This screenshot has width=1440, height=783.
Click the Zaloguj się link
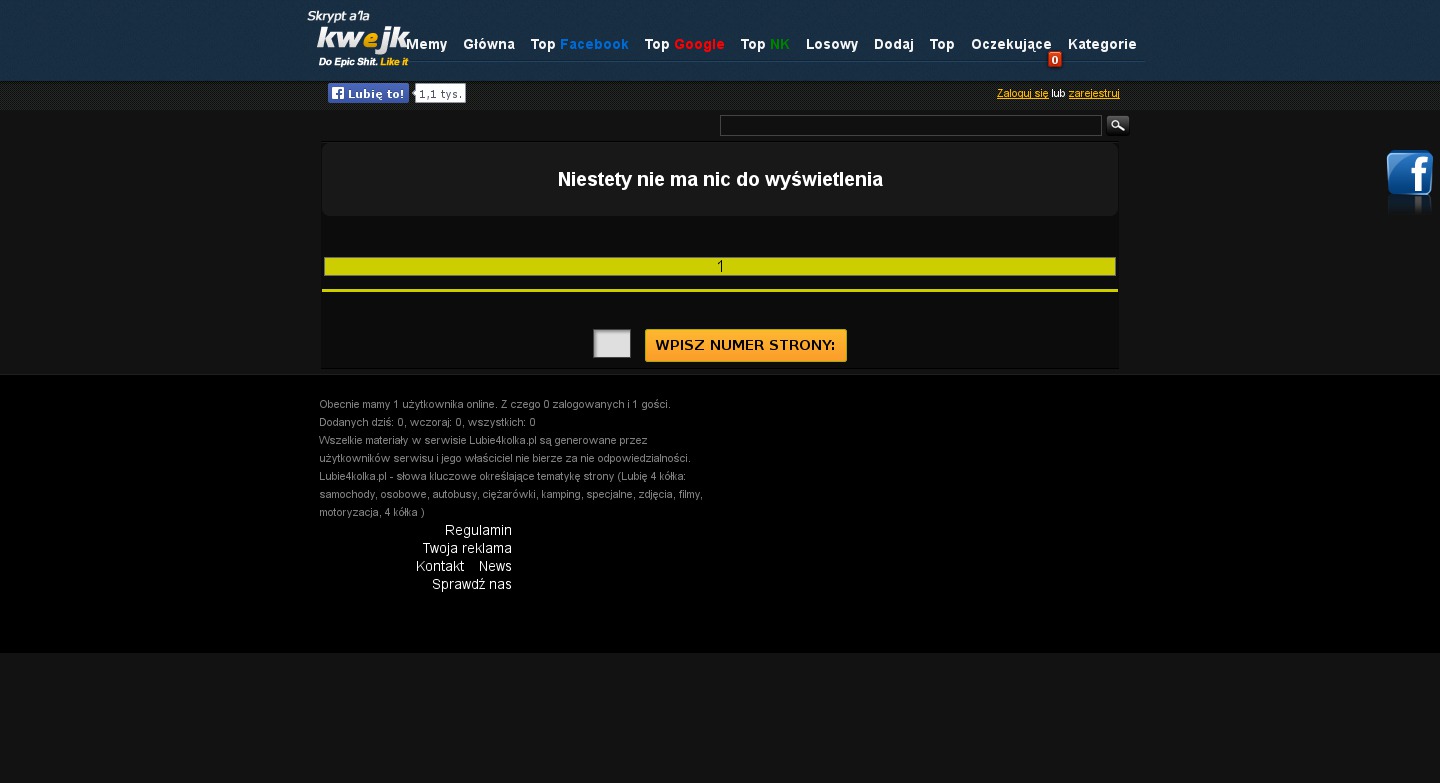pos(1022,93)
